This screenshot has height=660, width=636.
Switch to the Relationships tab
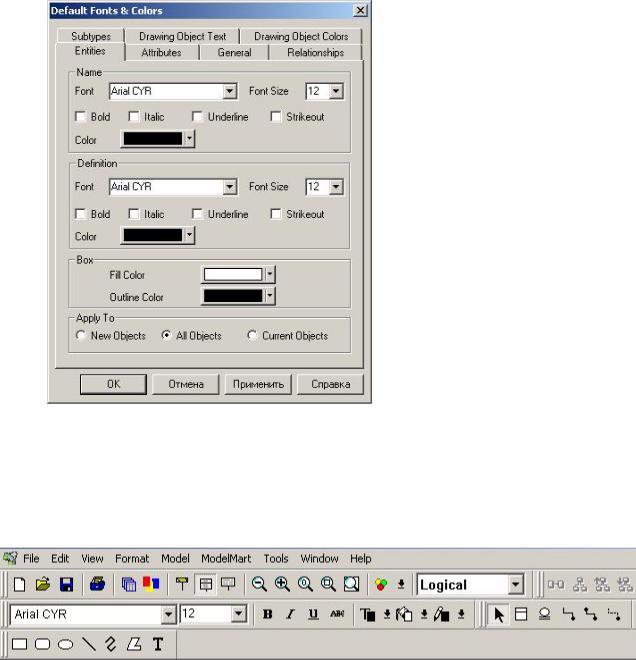(x=315, y=53)
